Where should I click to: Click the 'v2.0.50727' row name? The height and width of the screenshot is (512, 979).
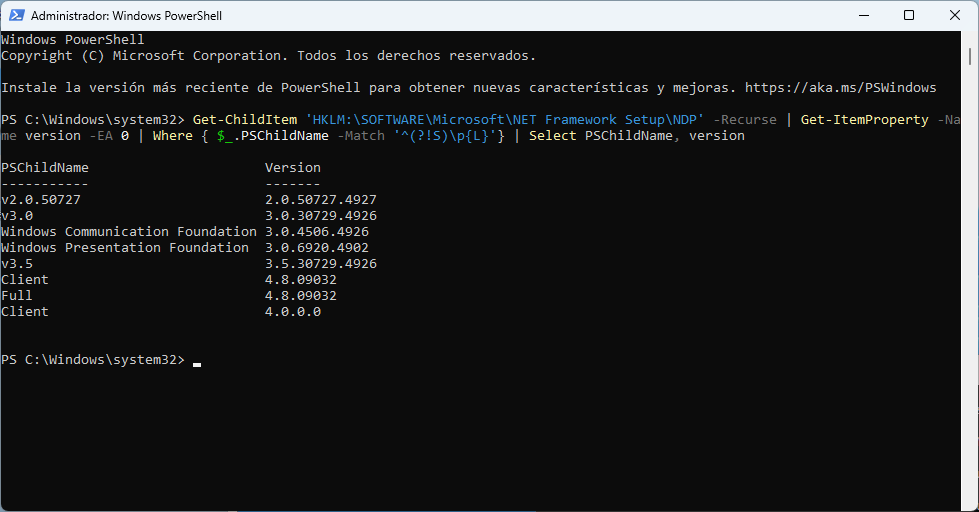coord(41,200)
